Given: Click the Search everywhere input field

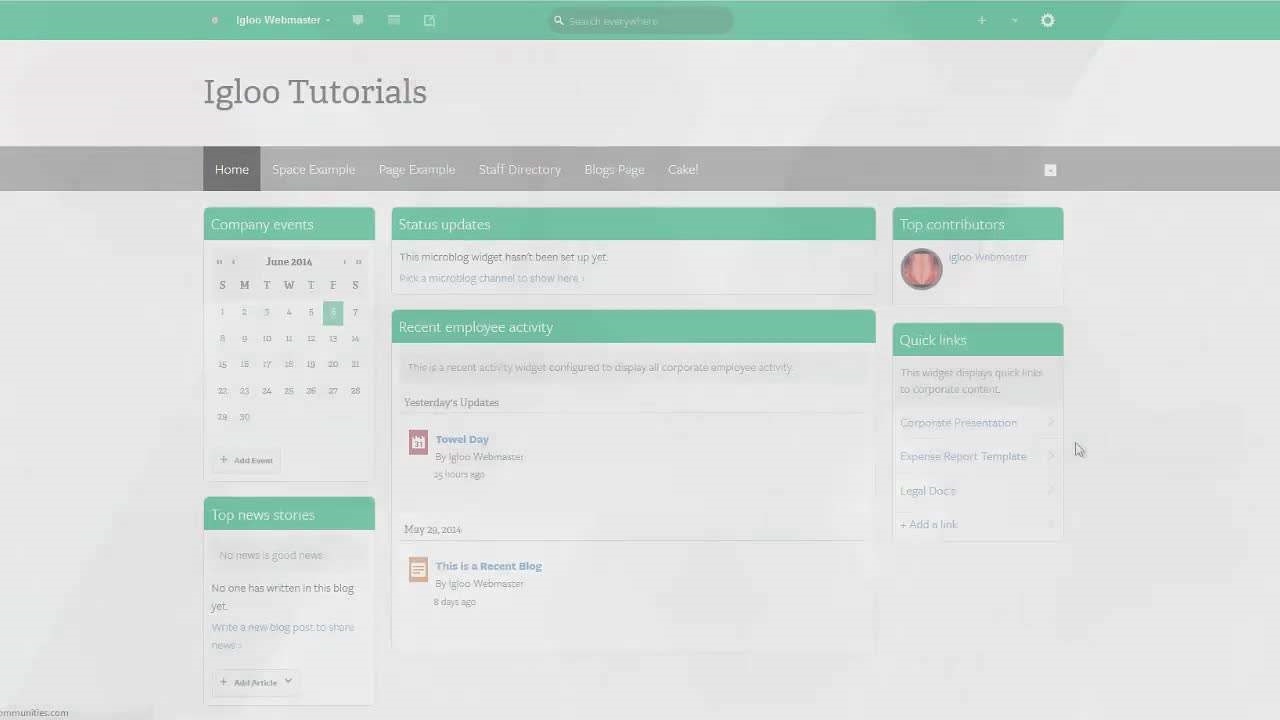Looking at the screenshot, I should coord(640,20).
